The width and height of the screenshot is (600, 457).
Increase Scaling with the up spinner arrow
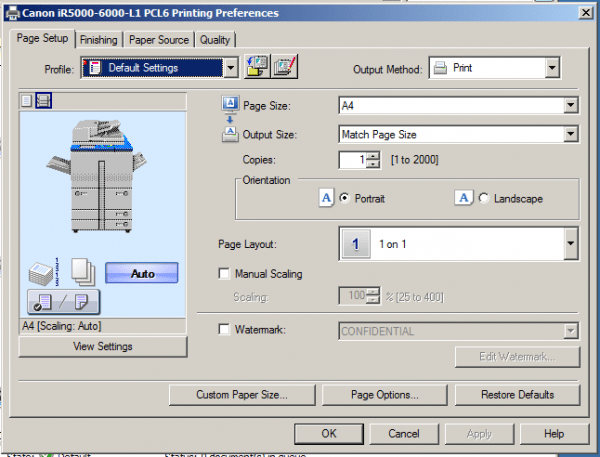(x=372, y=292)
